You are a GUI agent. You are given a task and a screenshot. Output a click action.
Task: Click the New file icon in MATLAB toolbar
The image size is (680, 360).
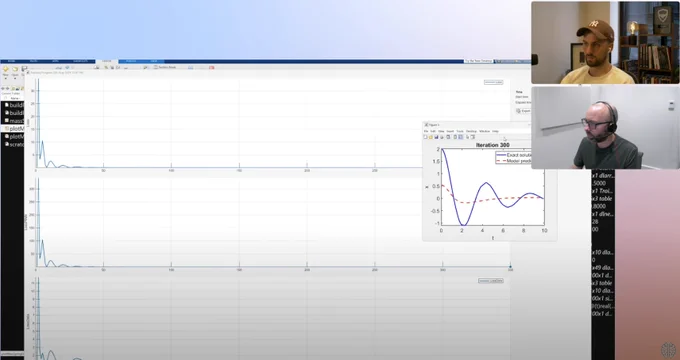6,69
